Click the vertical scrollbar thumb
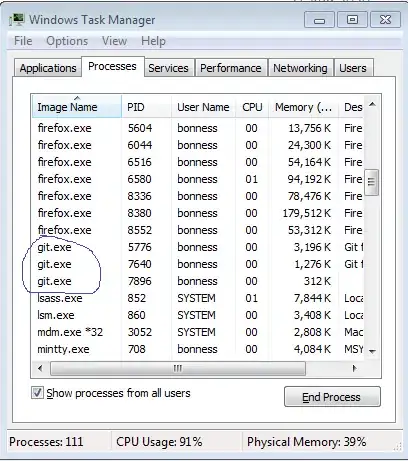 tap(371, 182)
